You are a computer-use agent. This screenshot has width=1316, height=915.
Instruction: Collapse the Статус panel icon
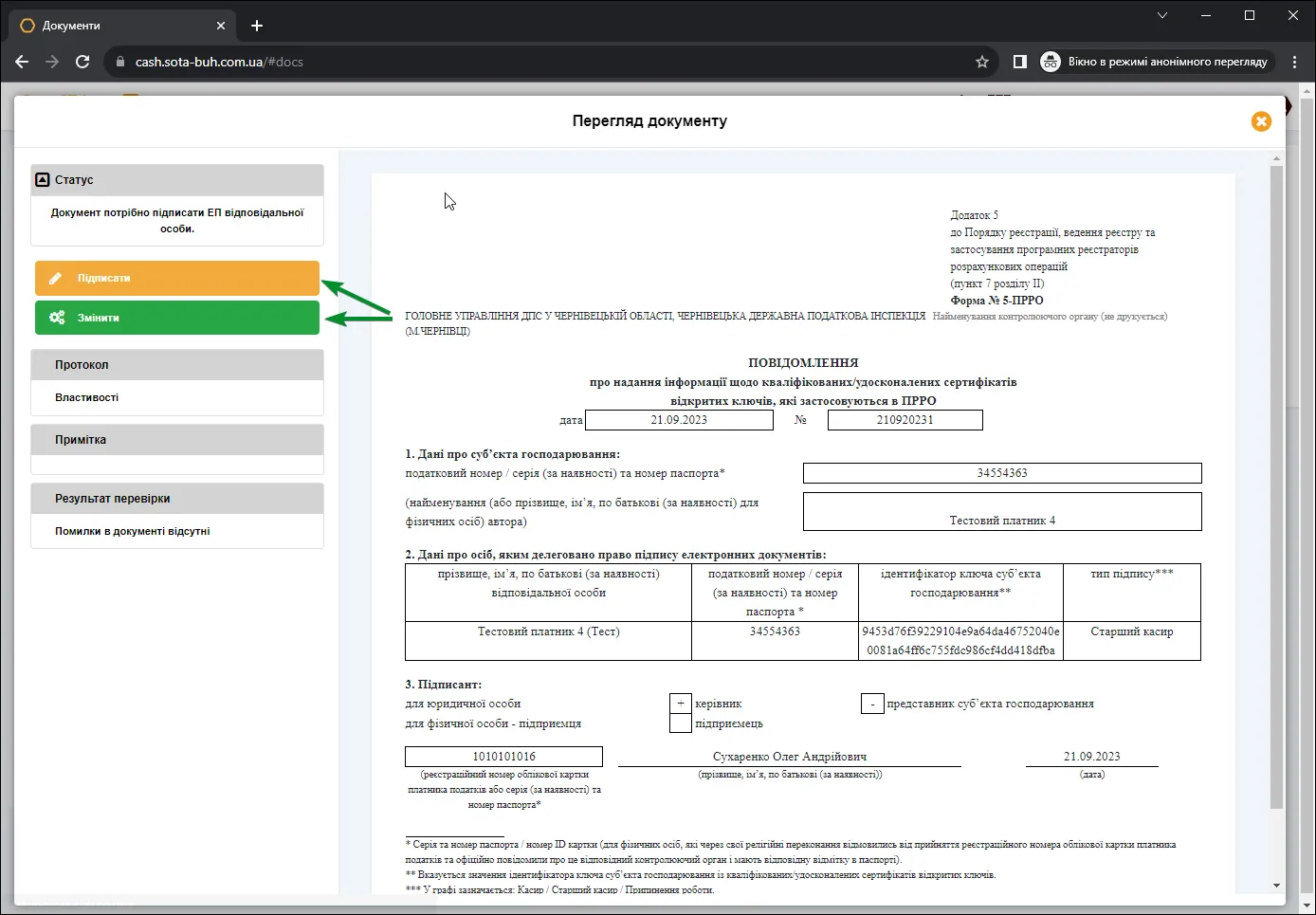[x=42, y=179]
